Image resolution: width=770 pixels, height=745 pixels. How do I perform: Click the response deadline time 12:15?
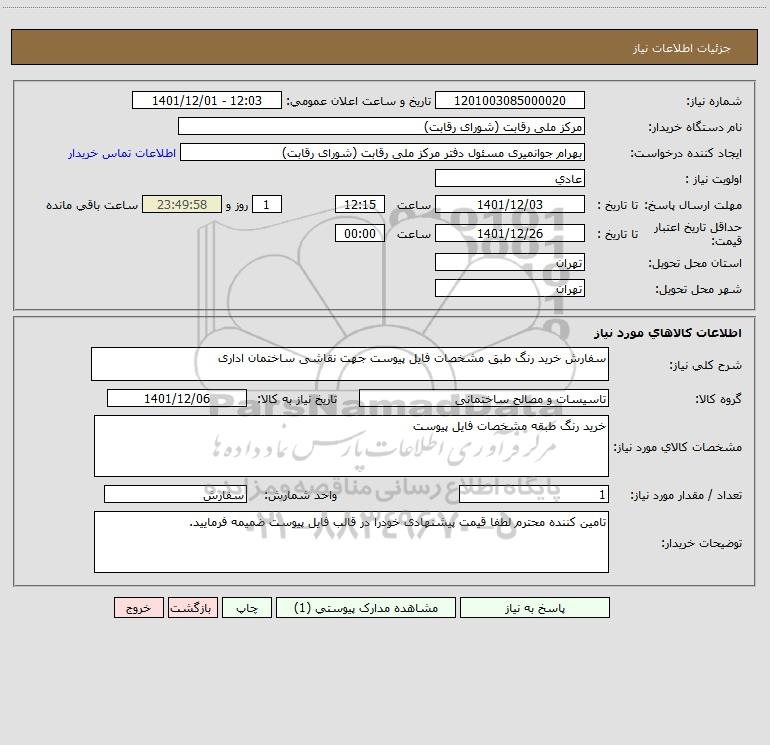pyautogui.click(x=360, y=204)
